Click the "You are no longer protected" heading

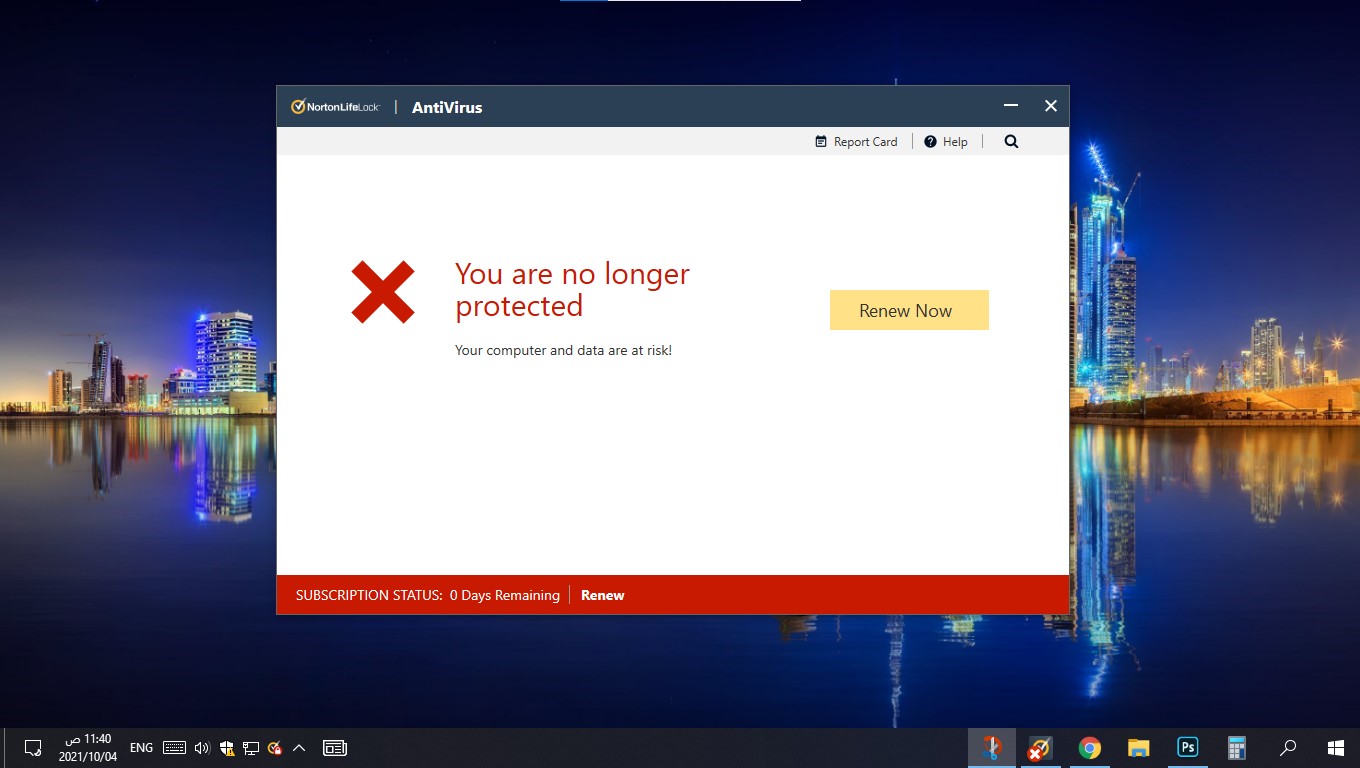point(572,290)
